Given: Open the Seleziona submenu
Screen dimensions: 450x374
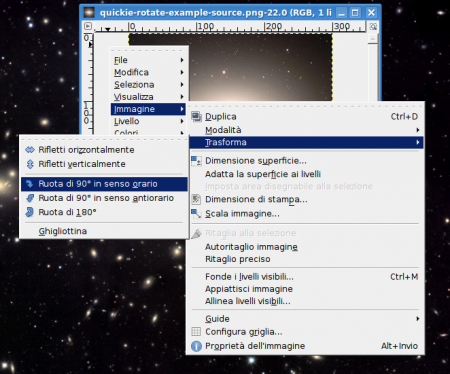Looking at the screenshot, I should click(148, 85).
